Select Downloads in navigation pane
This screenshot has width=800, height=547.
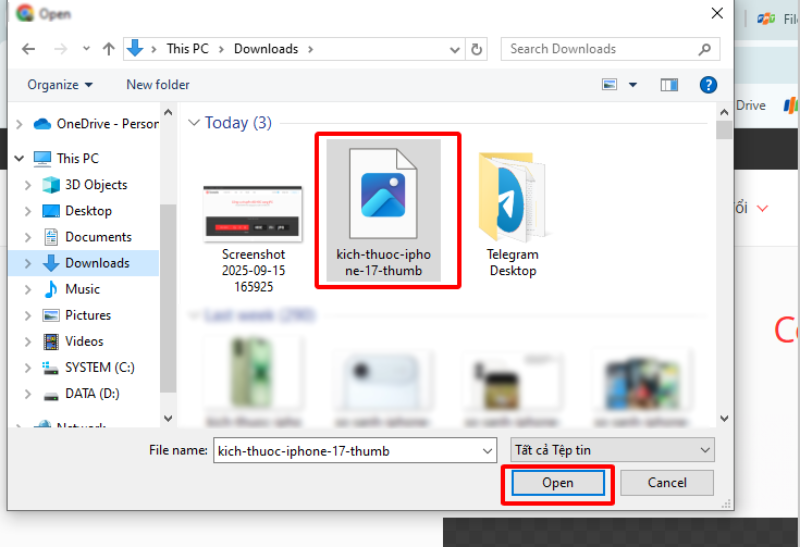pos(86,263)
